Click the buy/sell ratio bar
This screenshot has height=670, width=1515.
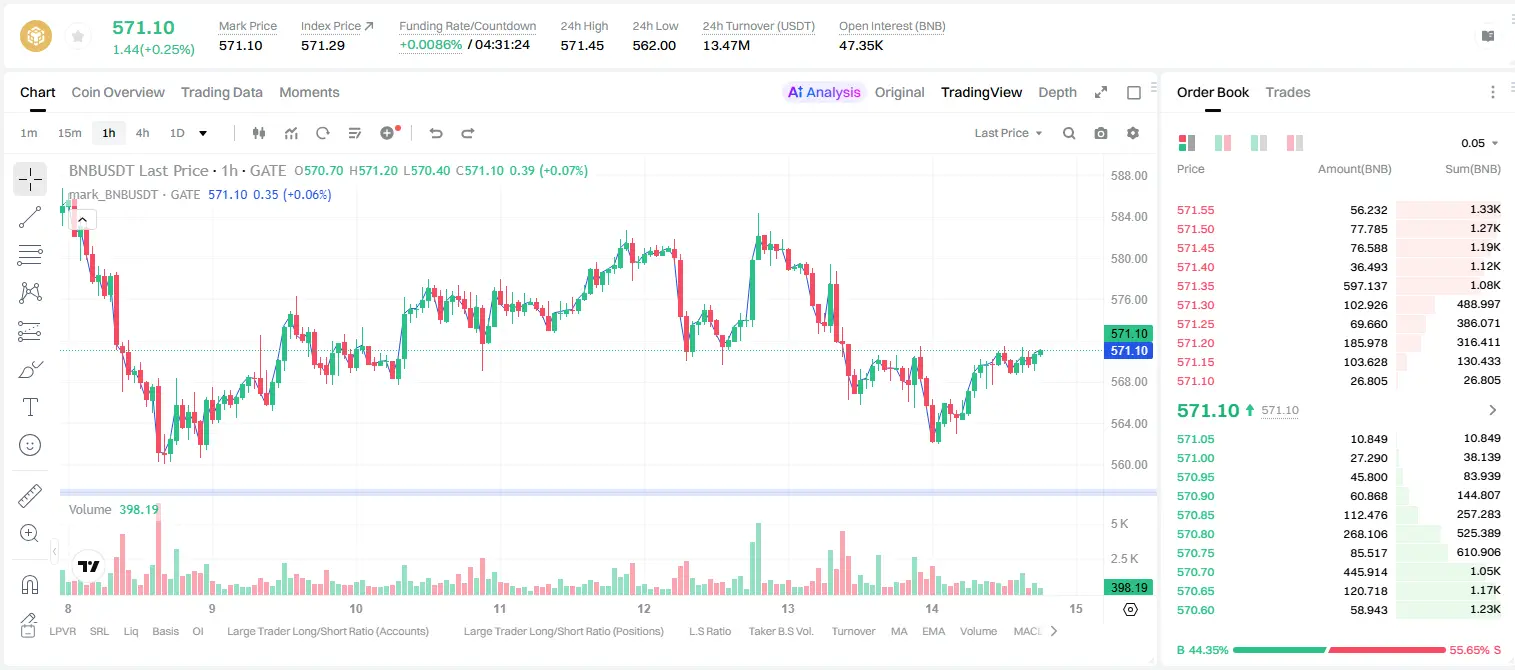[x=1339, y=650]
